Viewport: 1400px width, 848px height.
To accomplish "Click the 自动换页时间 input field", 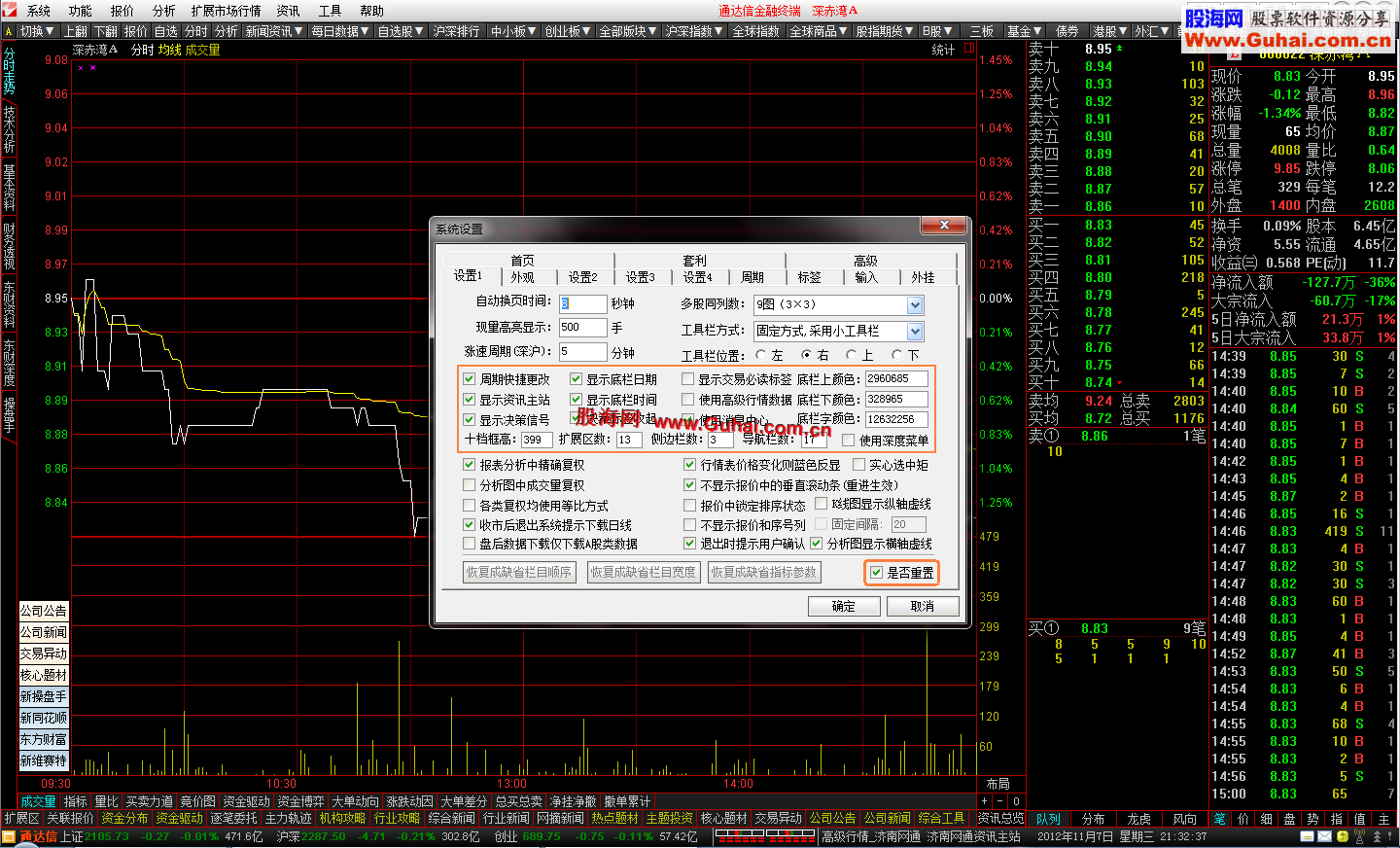I will coord(581,303).
